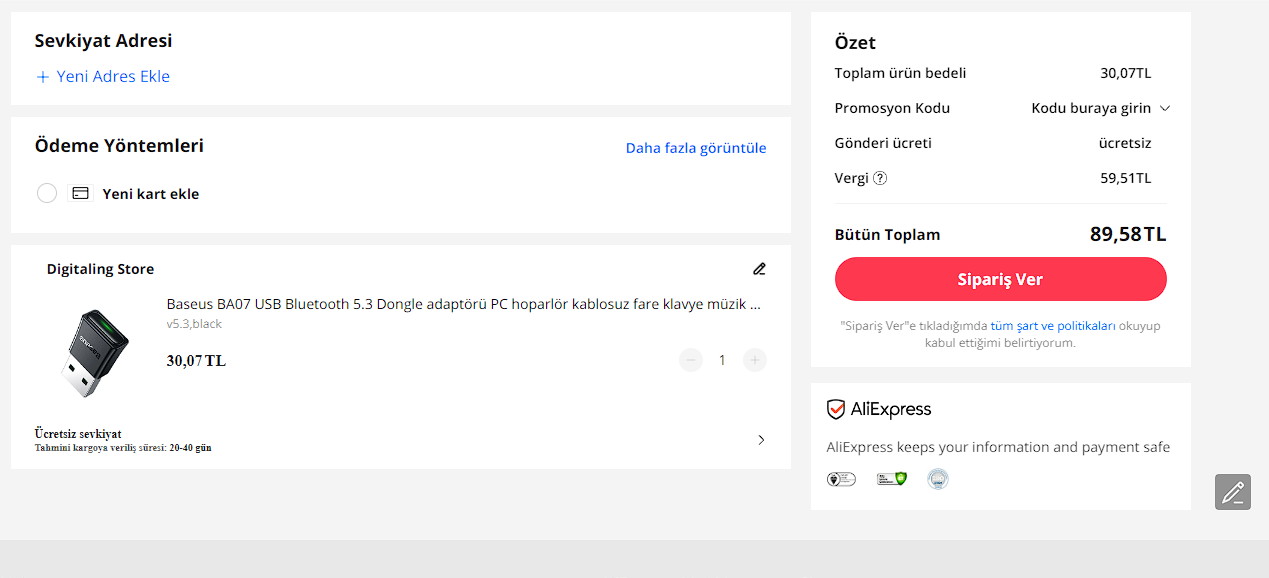
Task: Click Kodu buraya girin promo code field
Action: coord(1091,108)
